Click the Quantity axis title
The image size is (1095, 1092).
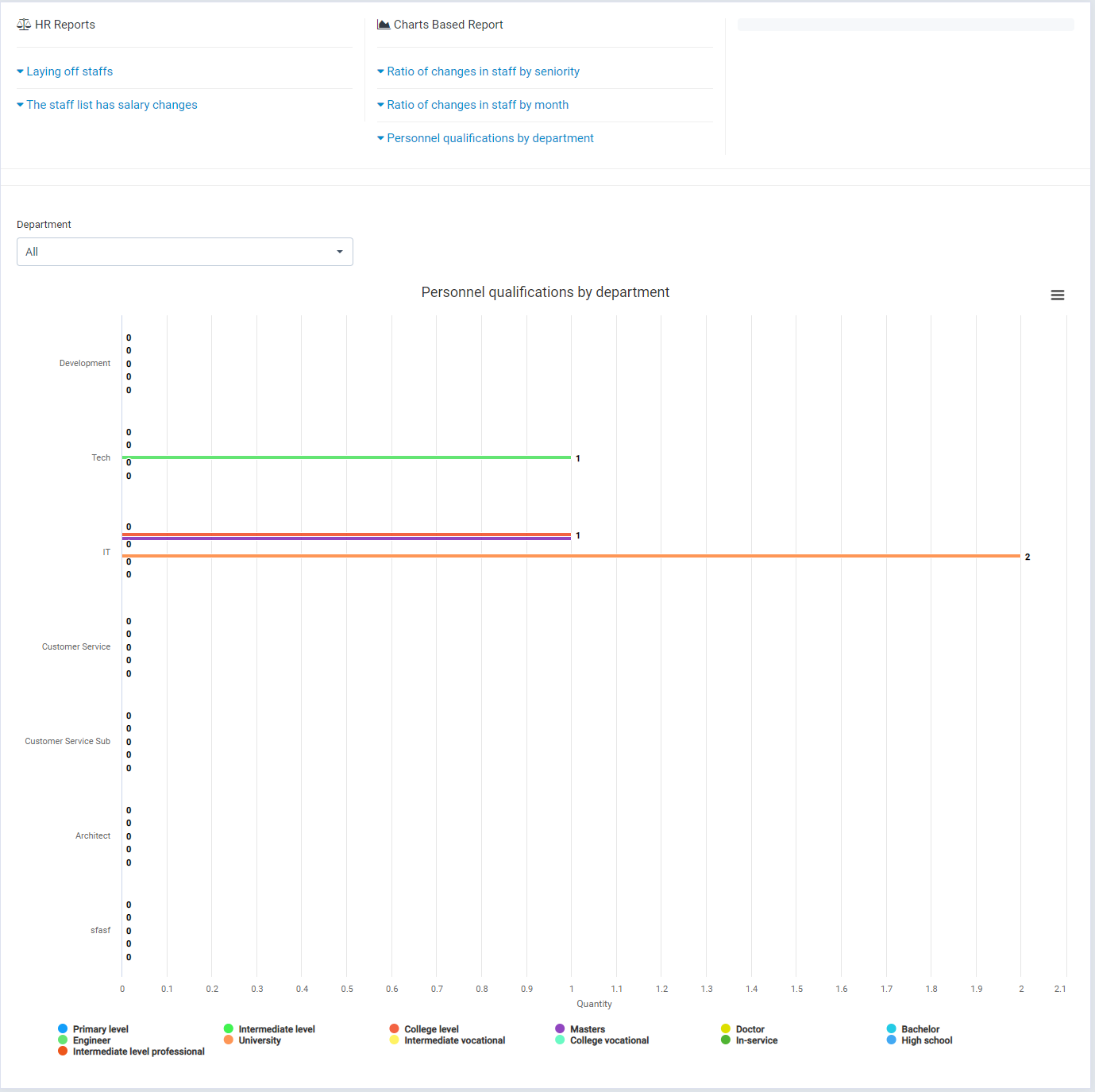click(x=594, y=1004)
